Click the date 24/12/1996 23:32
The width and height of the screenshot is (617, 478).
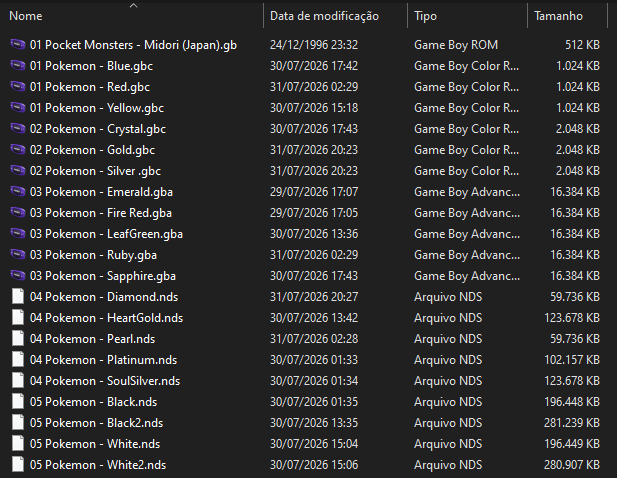tap(314, 45)
